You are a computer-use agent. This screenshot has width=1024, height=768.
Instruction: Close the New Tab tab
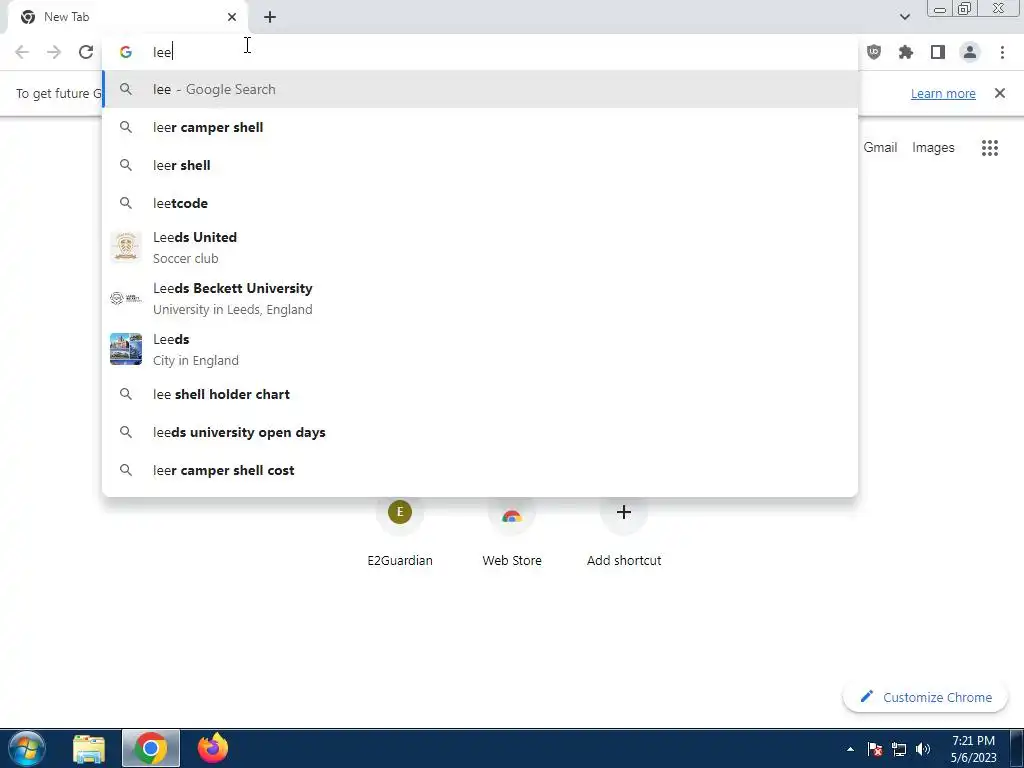pyautogui.click(x=232, y=17)
